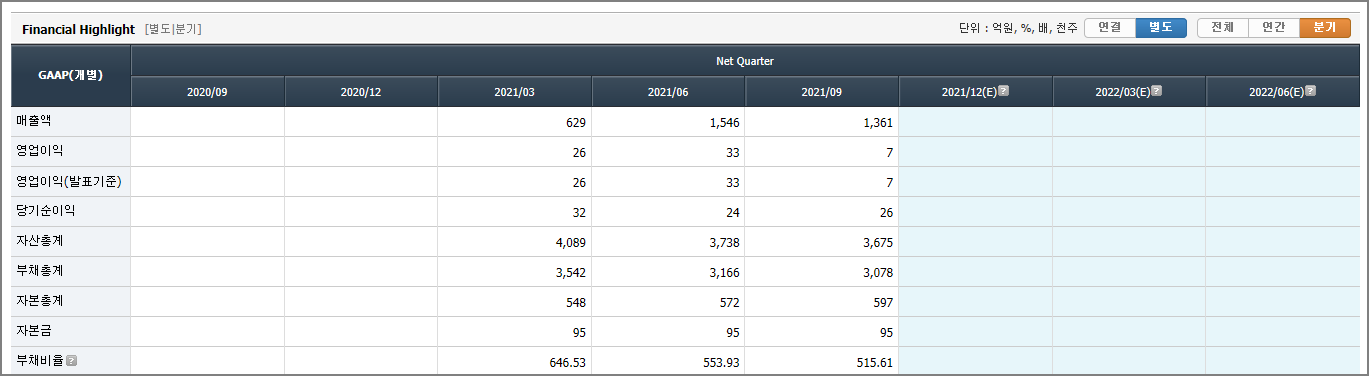The width and height of the screenshot is (1369, 376).
Task: Click help icon next to 2022/06(E)
Action: [1310, 91]
